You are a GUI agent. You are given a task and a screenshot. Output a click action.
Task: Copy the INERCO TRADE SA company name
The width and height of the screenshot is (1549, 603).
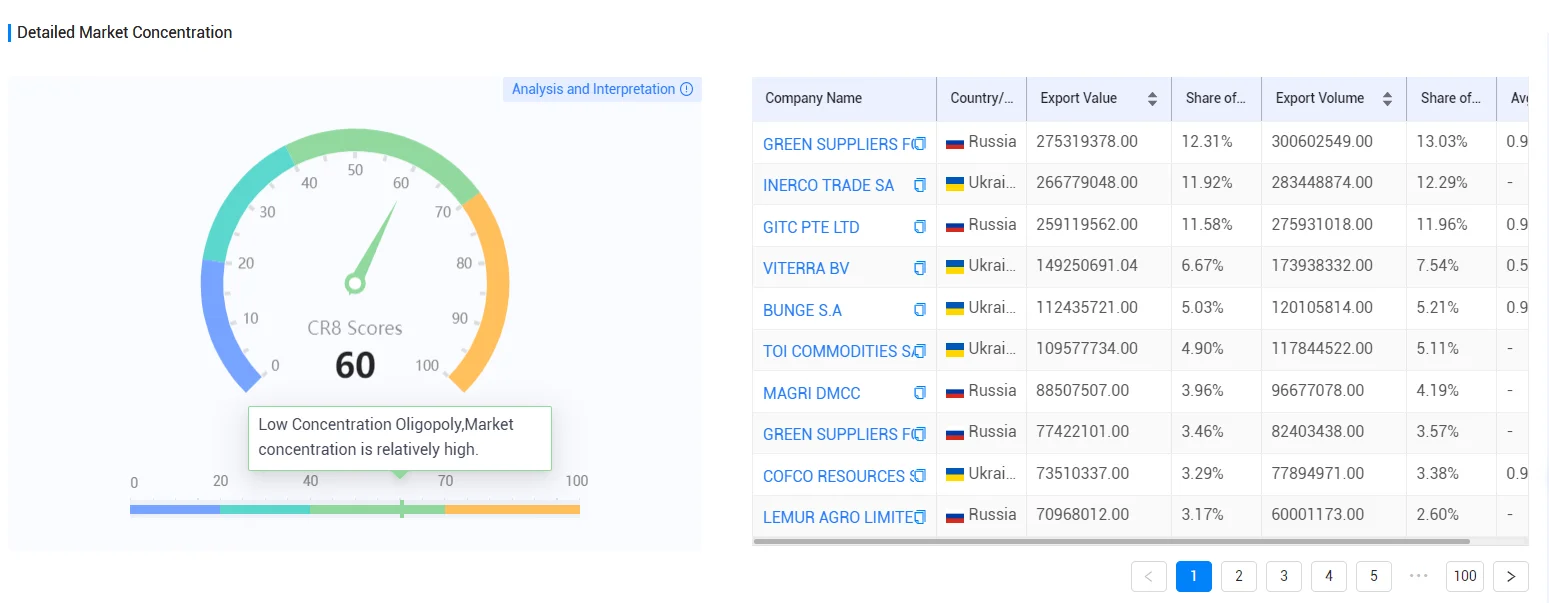coord(920,185)
